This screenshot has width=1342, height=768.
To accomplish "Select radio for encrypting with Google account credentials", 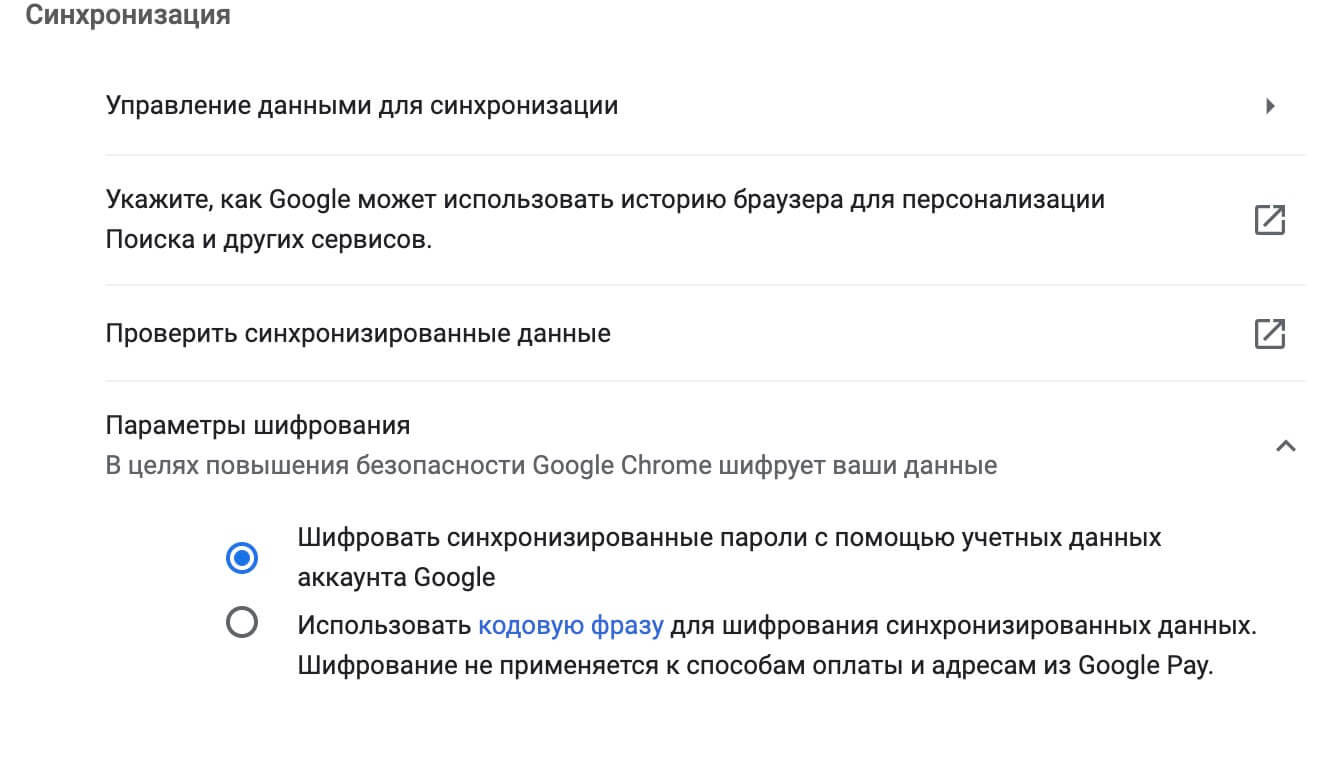I will 241,558.
